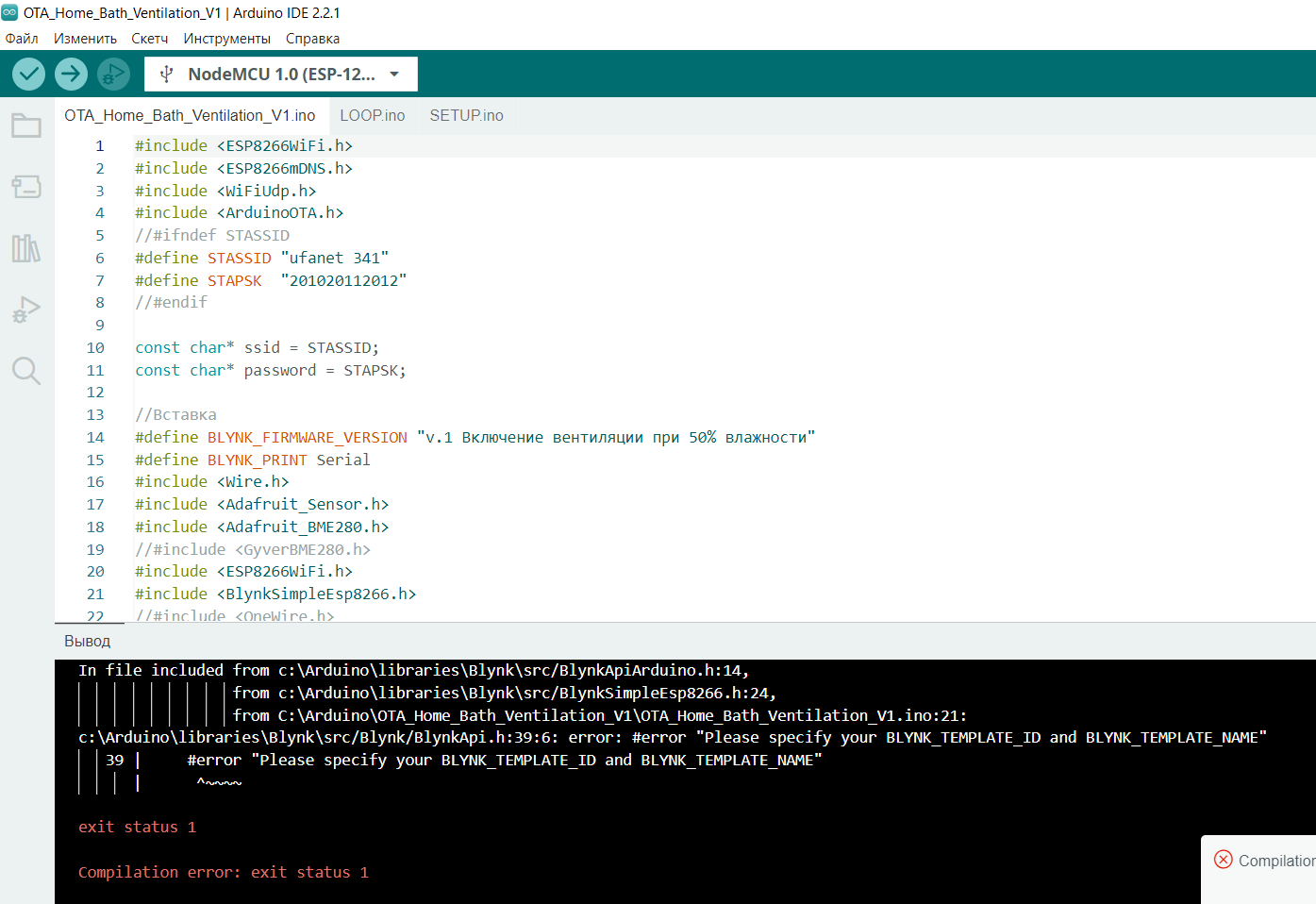Open the Sketchbook folder sidebar icon
Image resolution: width=1316 pixels, height=904 pixels.
tap(26, 126)
